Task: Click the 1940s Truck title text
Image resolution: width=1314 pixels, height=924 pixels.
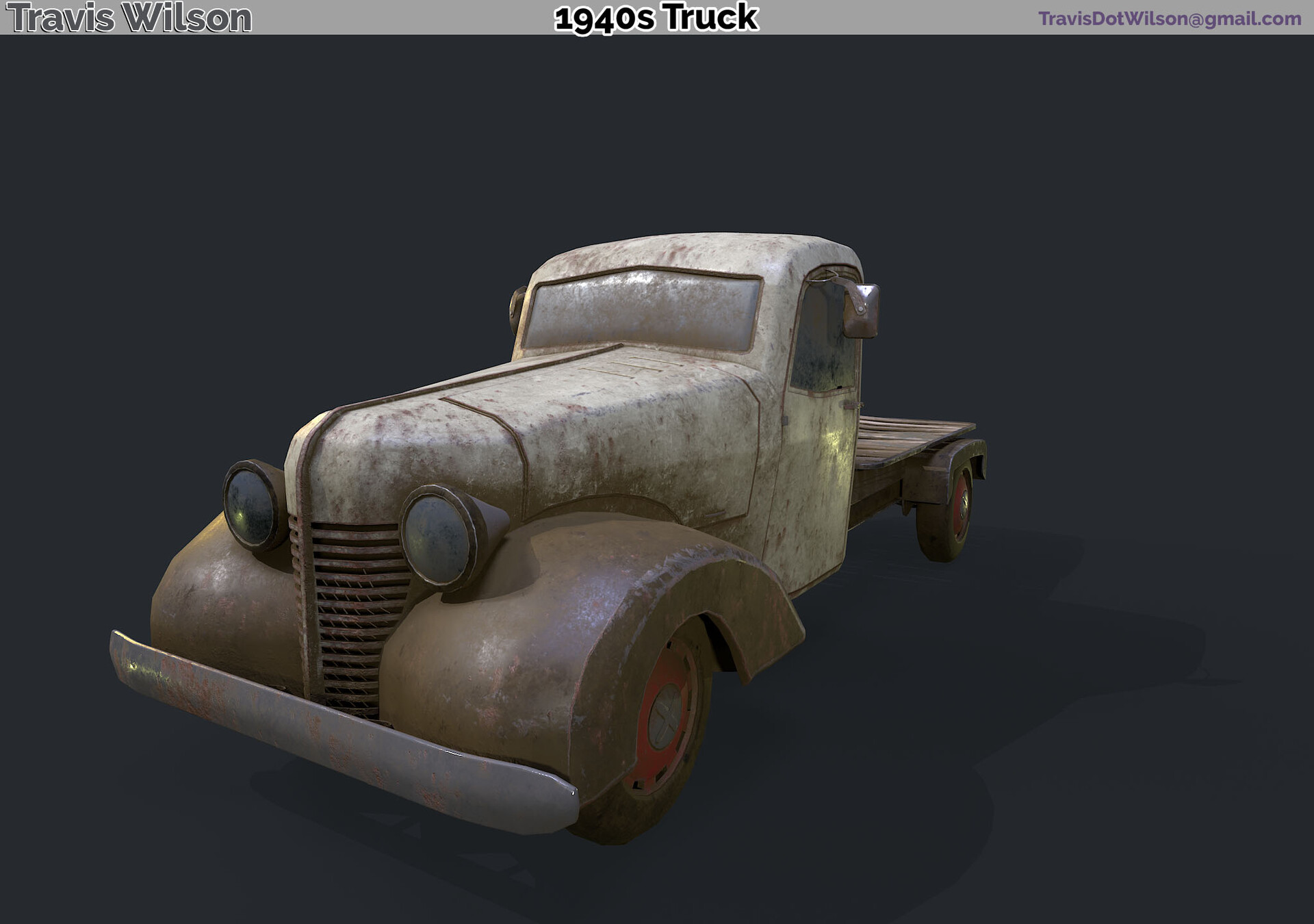Action: click(x=655, y=17)
